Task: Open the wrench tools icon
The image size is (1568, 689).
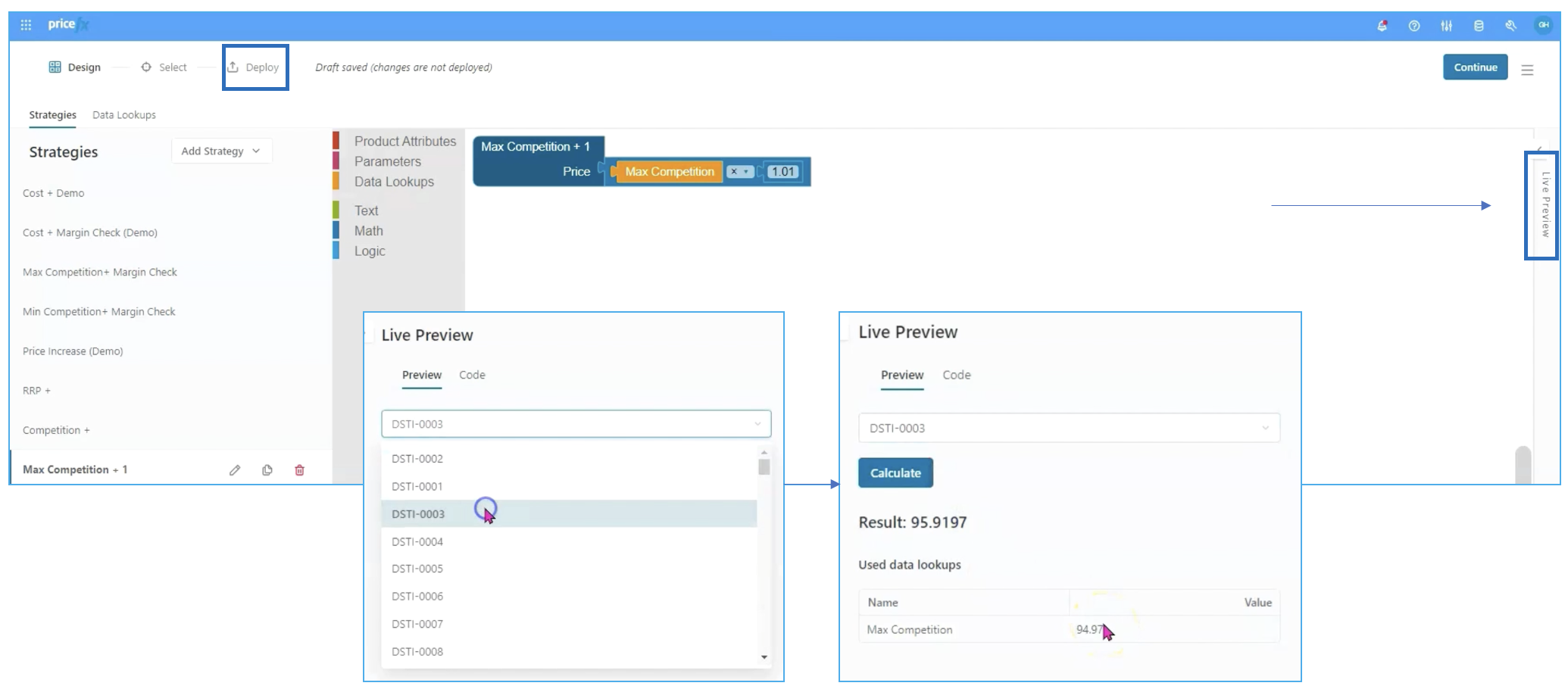Action: (x=1510, y=26)
